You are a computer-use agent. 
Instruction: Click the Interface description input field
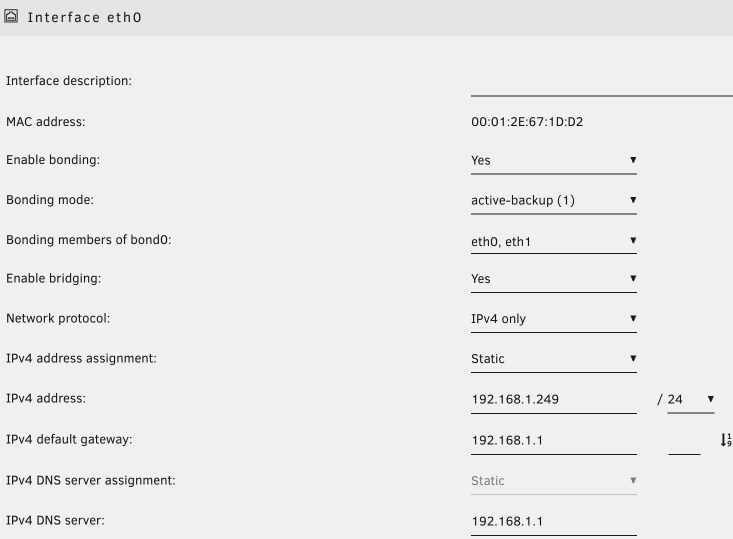pyautogui.click(x=601, y=82)
